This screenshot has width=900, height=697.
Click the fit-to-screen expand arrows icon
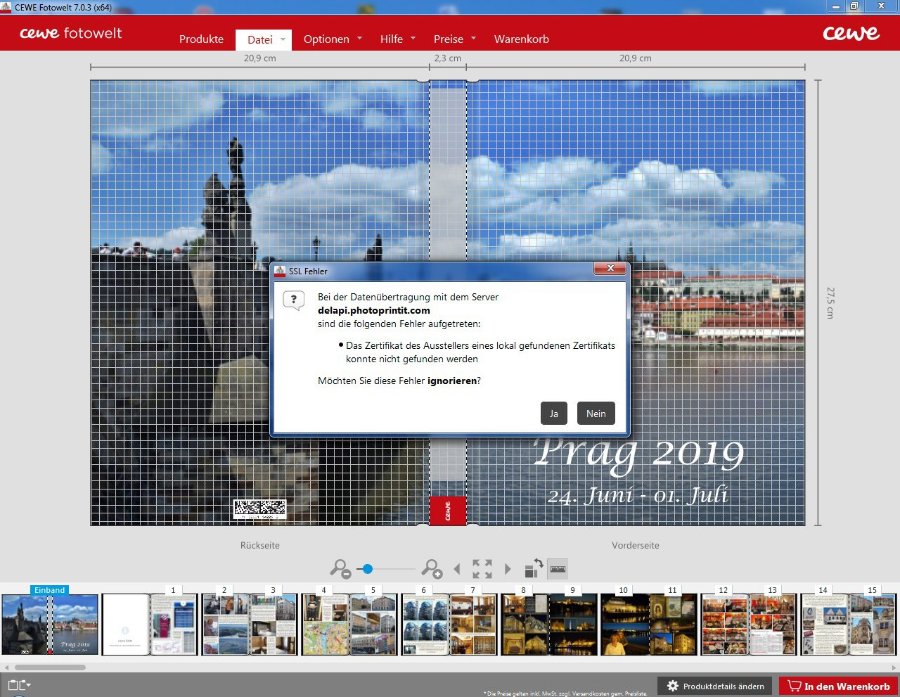click(x=482, y=568)
